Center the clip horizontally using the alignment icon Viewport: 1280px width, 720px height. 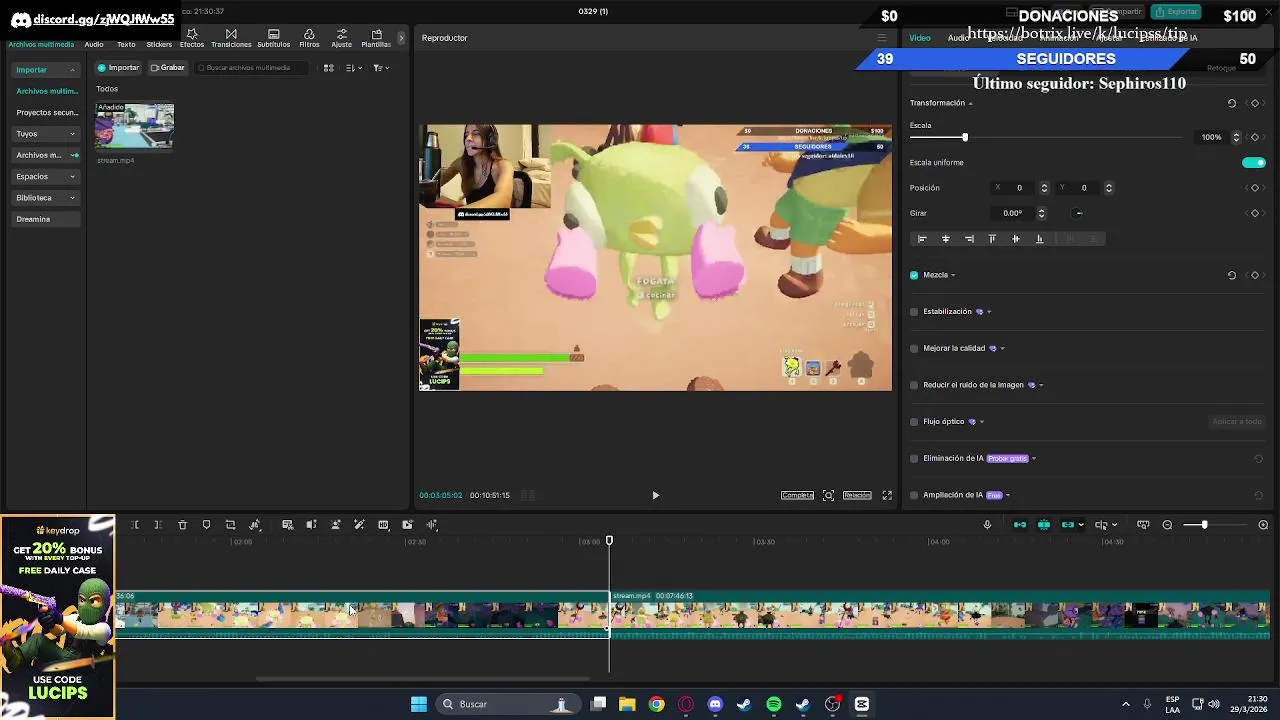coord(945,239)
